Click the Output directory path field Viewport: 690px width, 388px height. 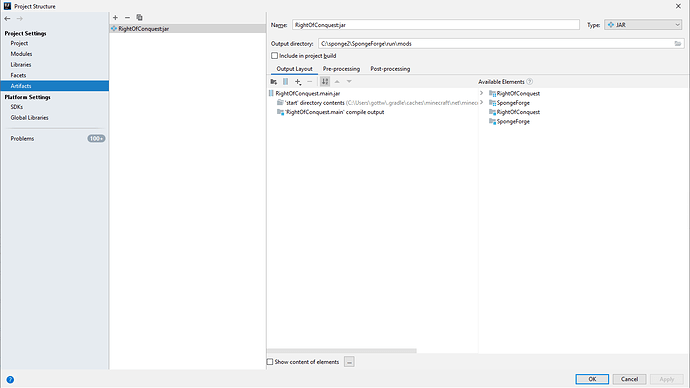495,44
